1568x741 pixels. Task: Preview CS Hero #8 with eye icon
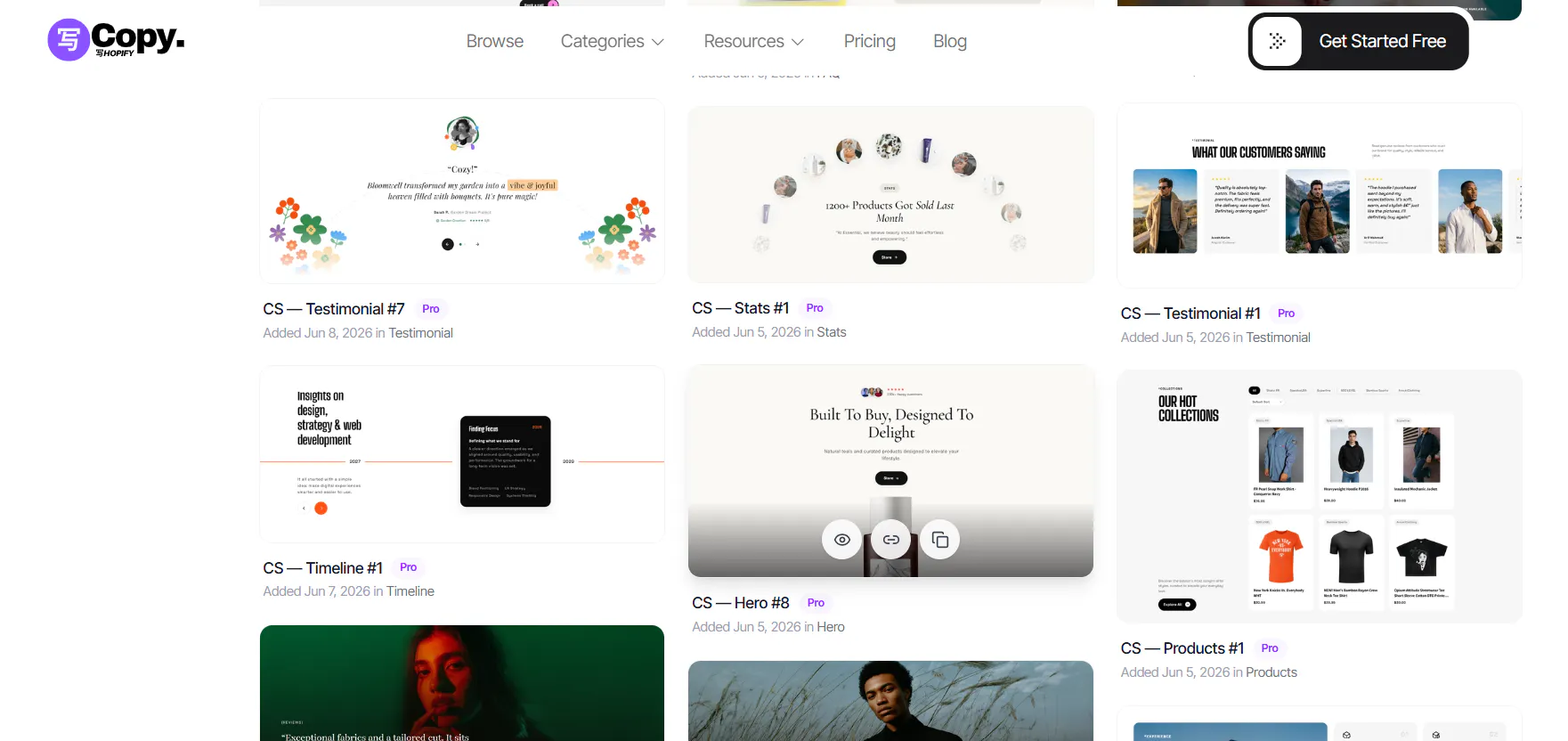841,540
